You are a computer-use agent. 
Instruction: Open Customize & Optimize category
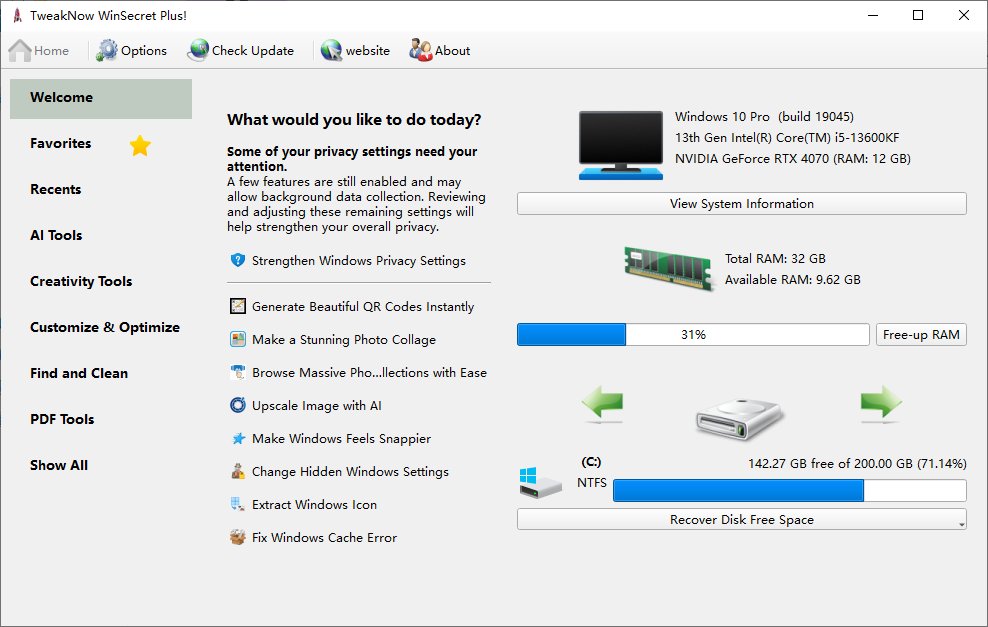pyautogui.click(x=105, y=328)
